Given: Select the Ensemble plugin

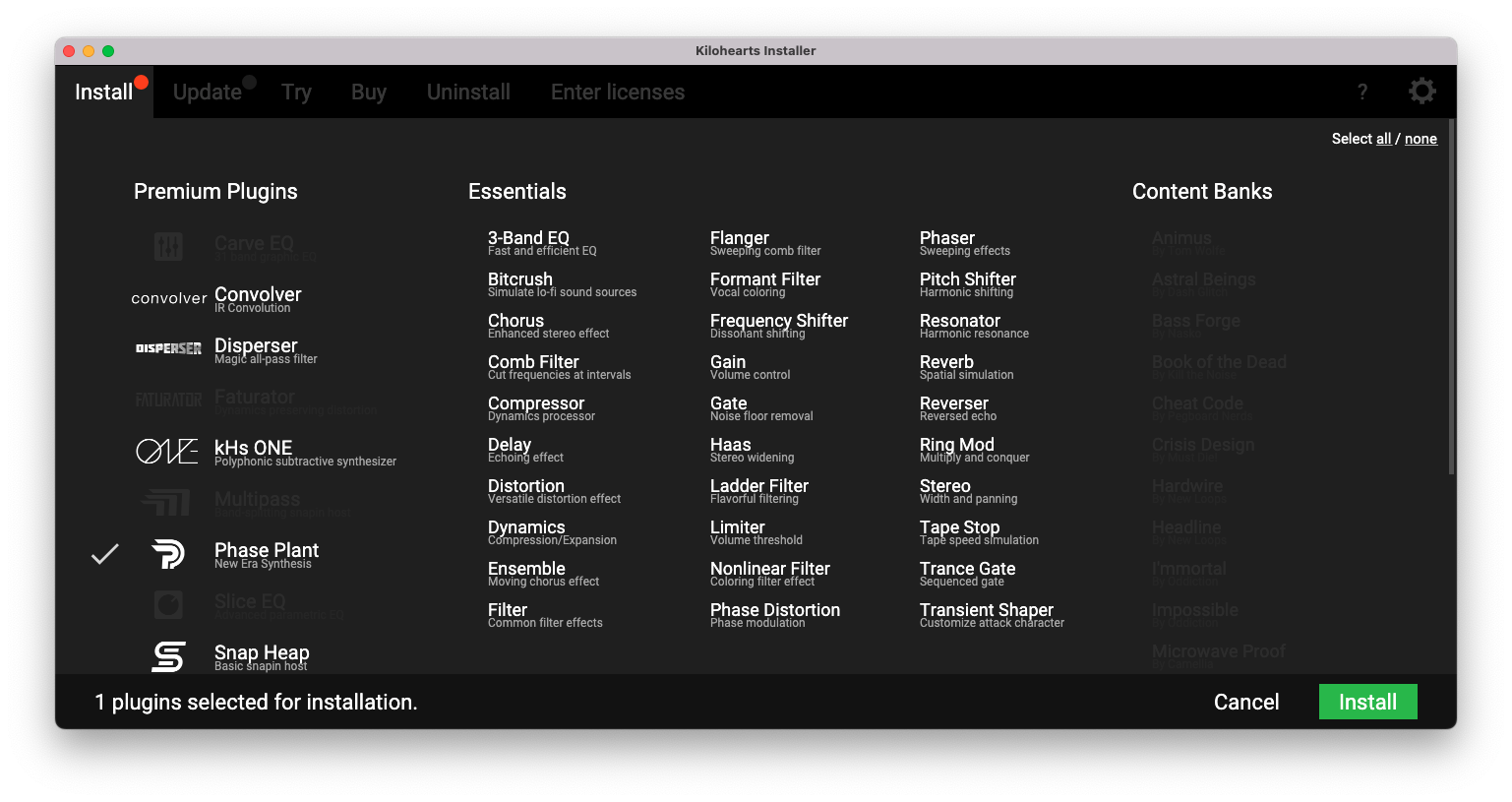Looking at the screenshot, I should point(543,574).
